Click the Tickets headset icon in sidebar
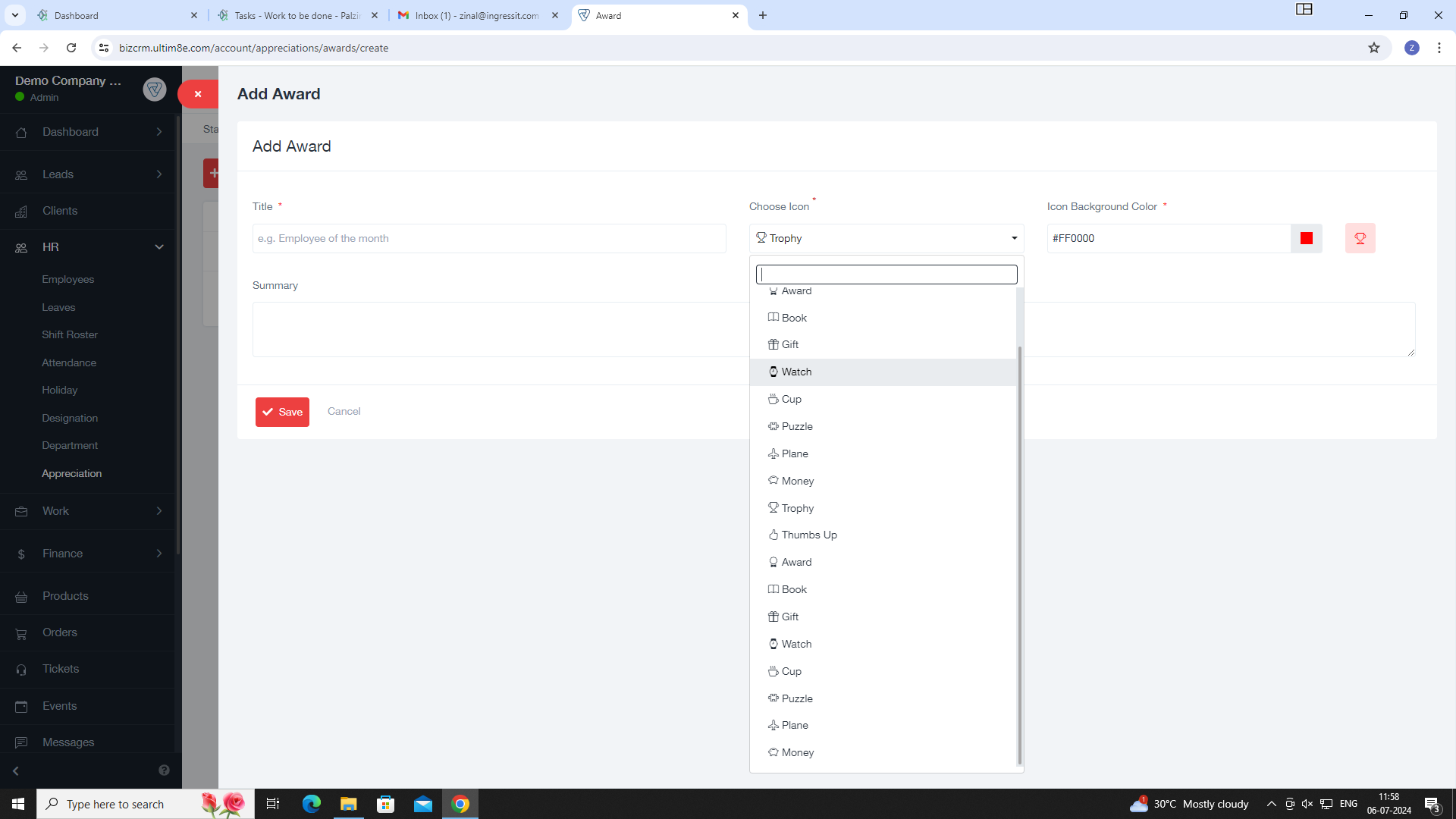Screen dimensions: 1456x819 click(x=21, y=669)
